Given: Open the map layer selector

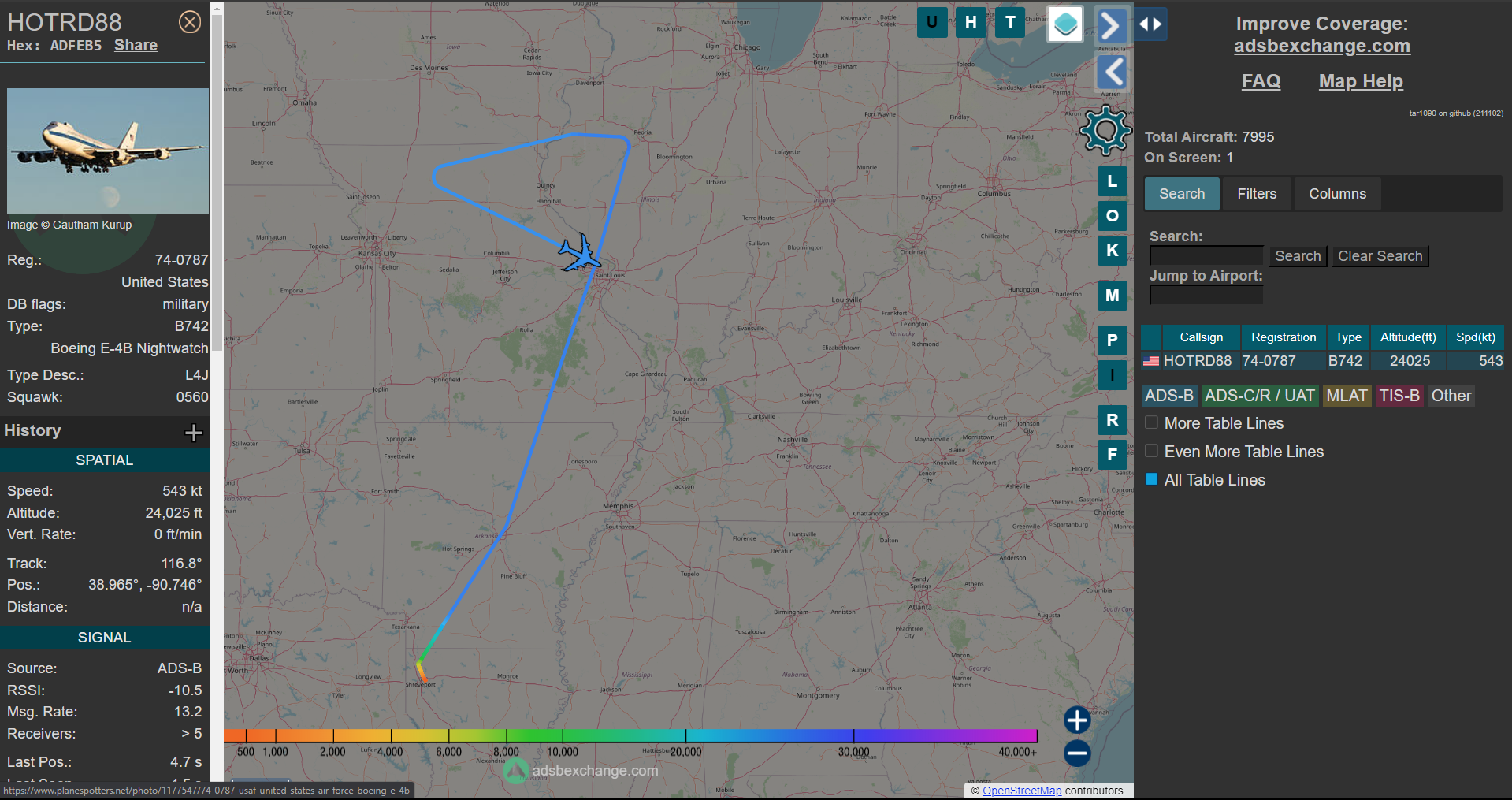Looking at the screenshot, I should tap(1065, 24).
